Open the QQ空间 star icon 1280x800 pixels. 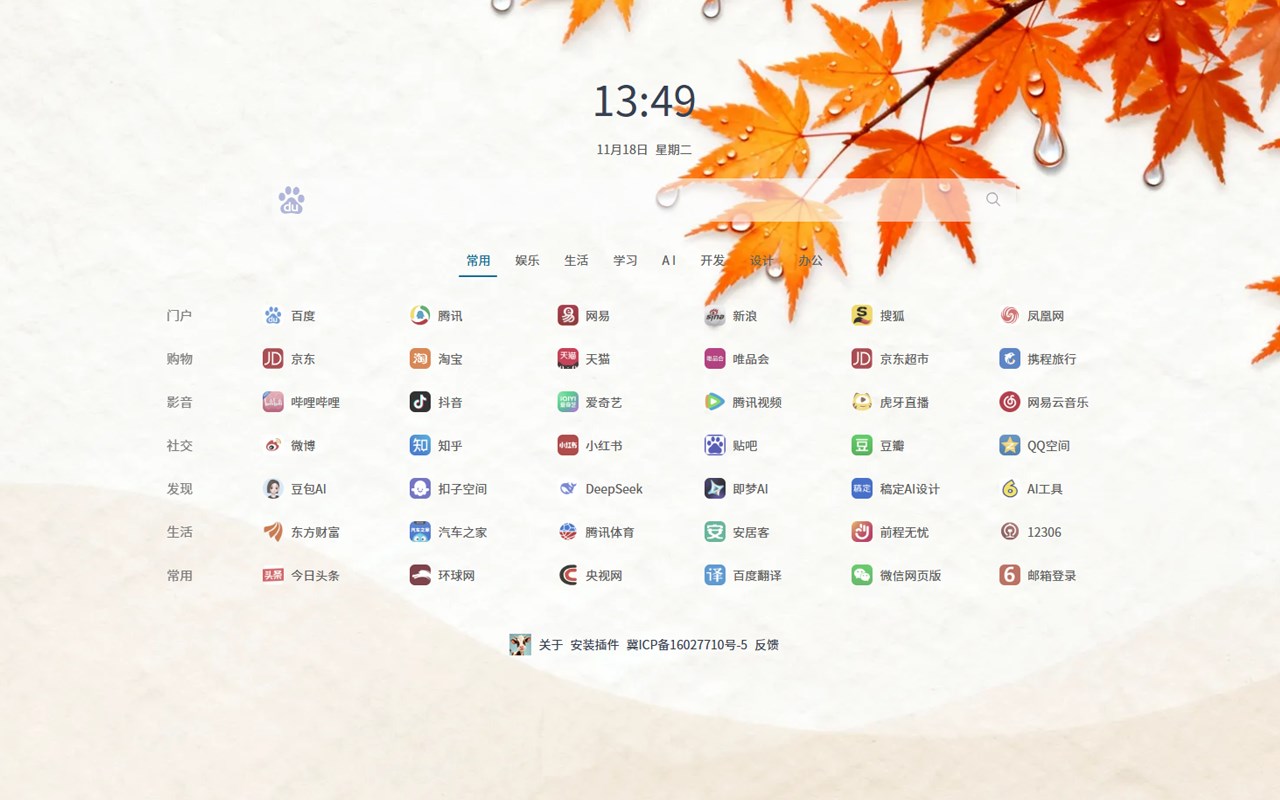[1010, 445]
